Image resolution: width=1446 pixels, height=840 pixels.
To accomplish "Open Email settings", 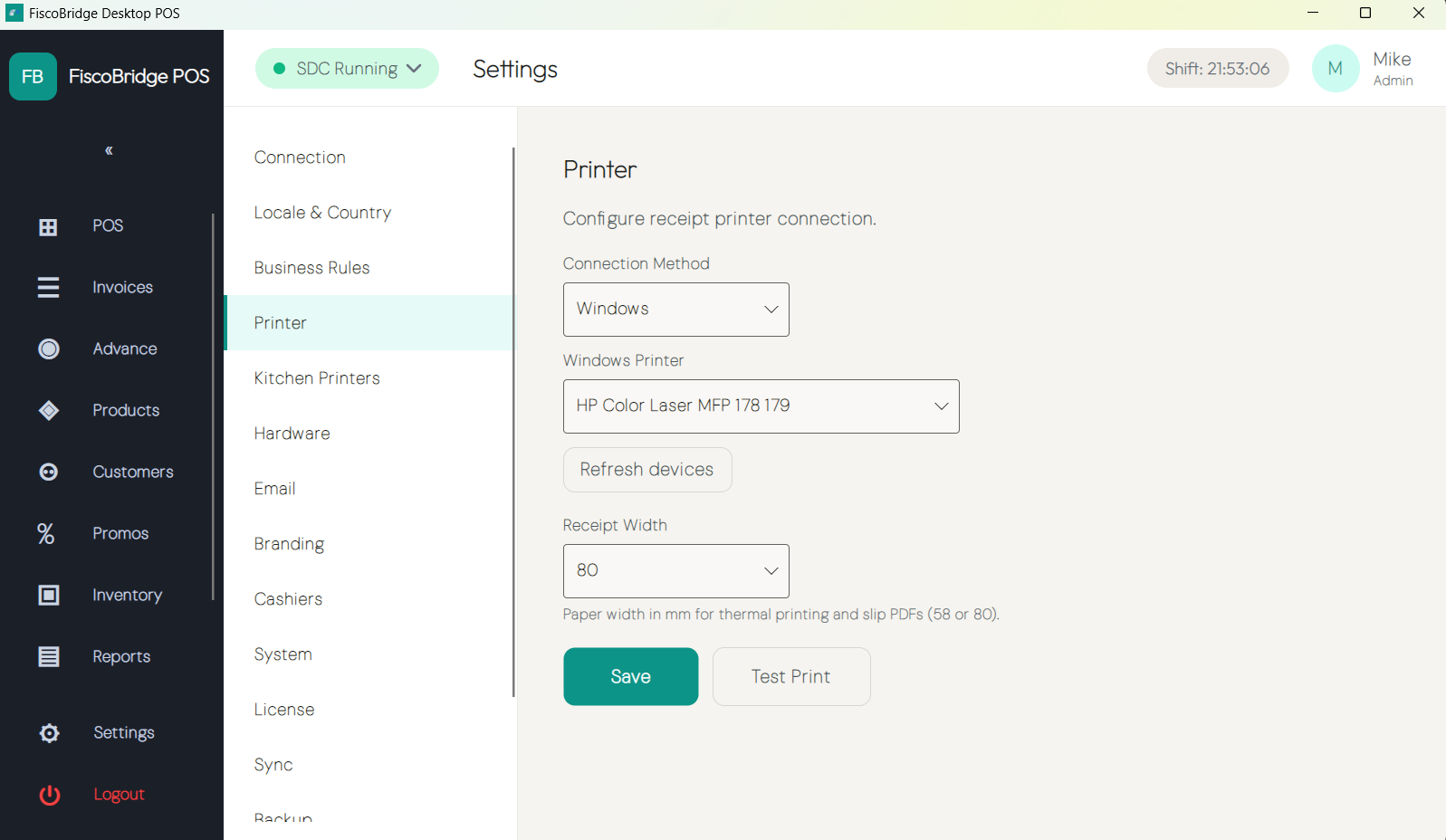I will 369,489.
